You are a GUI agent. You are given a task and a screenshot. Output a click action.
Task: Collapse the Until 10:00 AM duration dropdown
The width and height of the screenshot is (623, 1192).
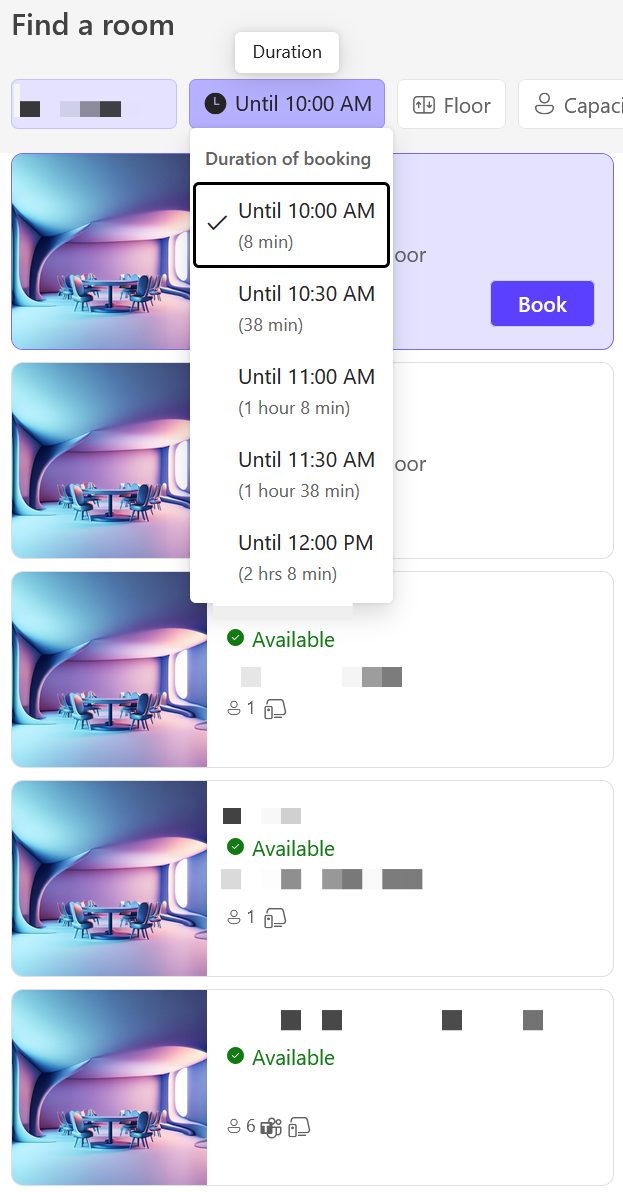pos(287,104)
